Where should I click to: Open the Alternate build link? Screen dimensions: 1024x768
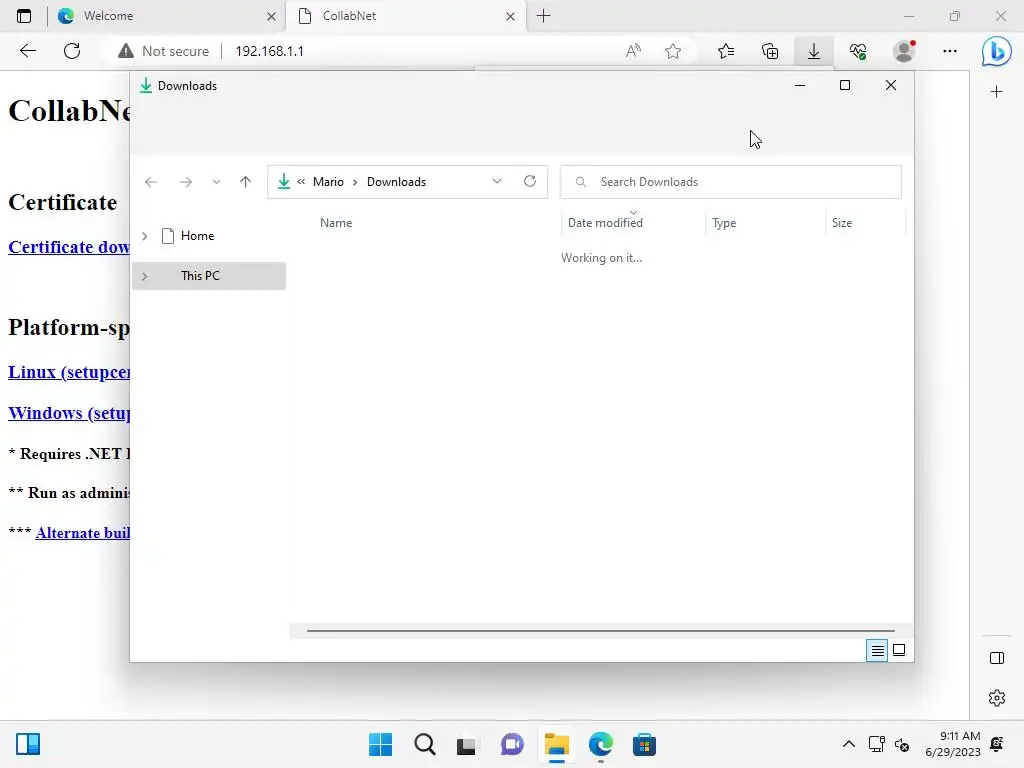coord(82,533)
